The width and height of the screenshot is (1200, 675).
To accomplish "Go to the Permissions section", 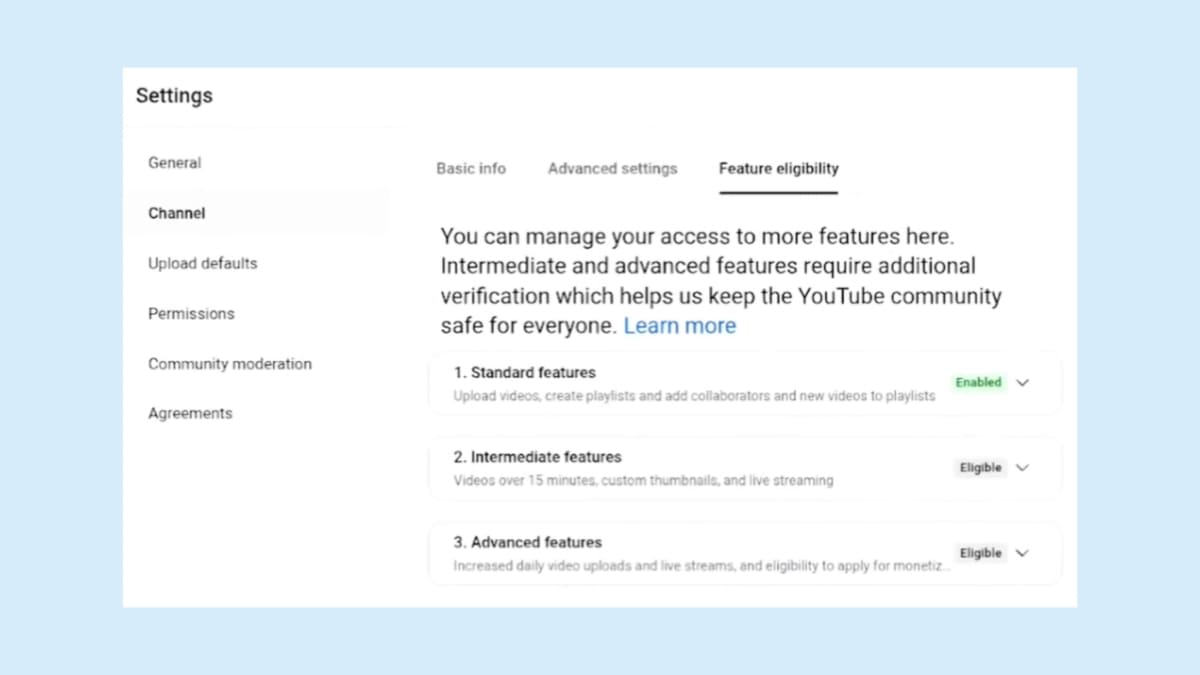I will pos(191,313).
